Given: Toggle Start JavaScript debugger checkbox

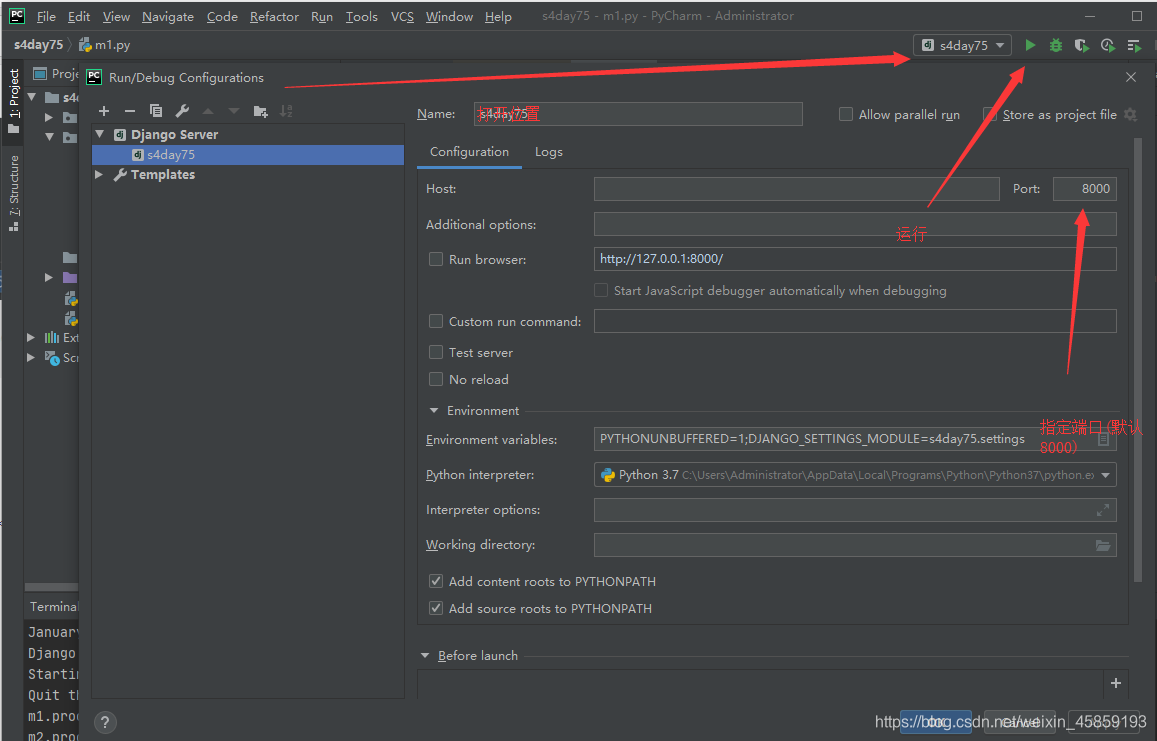Looking at the screenshot, I should coord(601,291).
